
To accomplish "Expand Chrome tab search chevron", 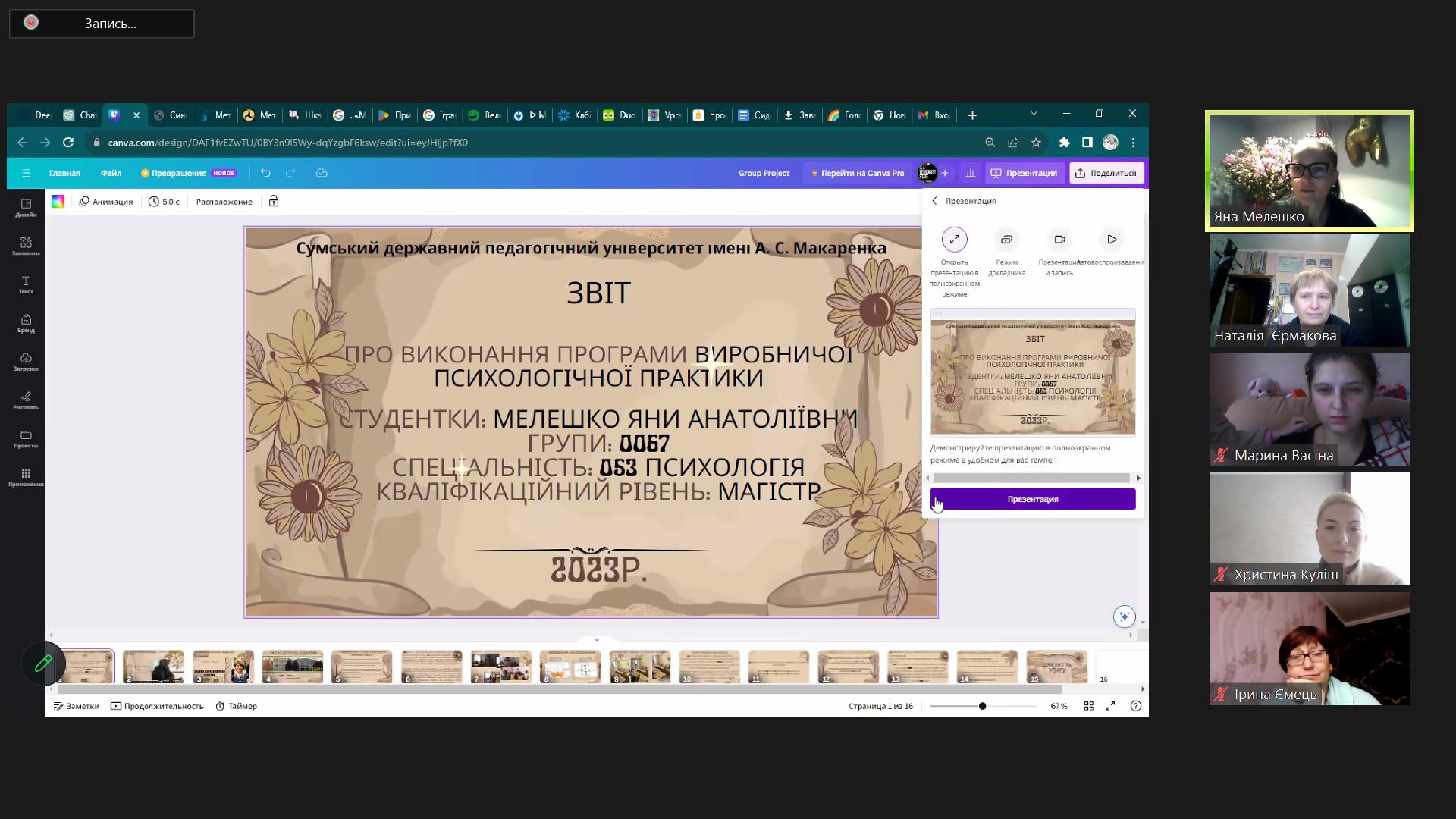I will (x=1033, y=114).
